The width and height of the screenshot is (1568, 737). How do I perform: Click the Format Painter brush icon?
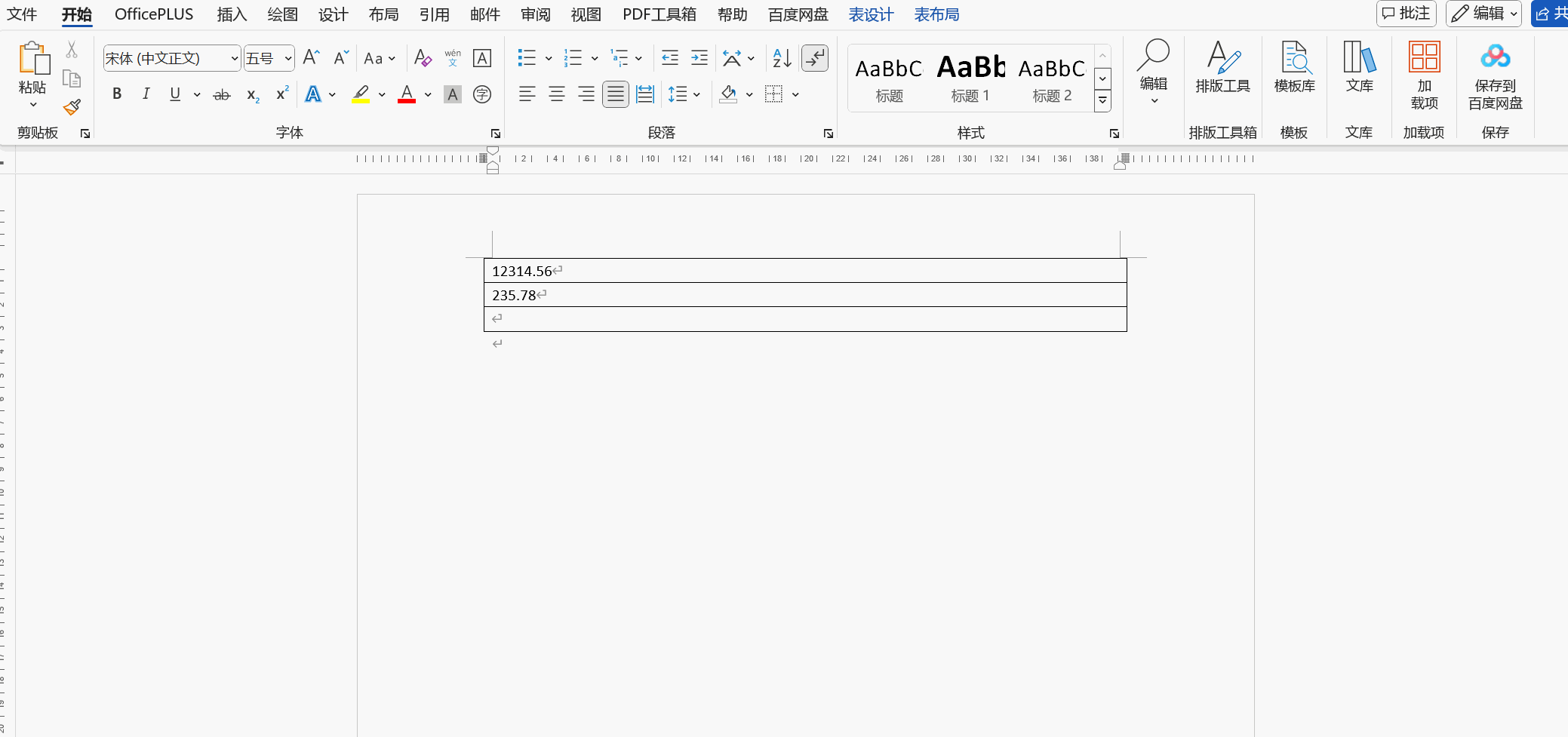pyautogui.click(x=72, y=108)
